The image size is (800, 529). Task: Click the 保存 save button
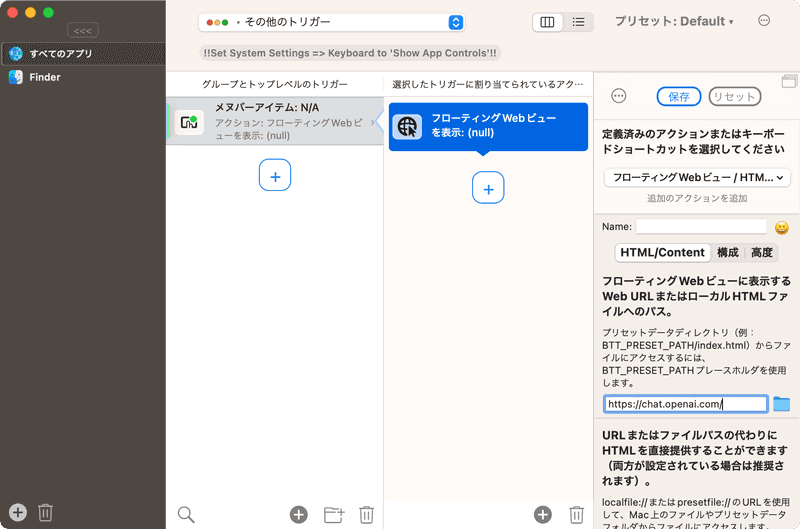679,96
